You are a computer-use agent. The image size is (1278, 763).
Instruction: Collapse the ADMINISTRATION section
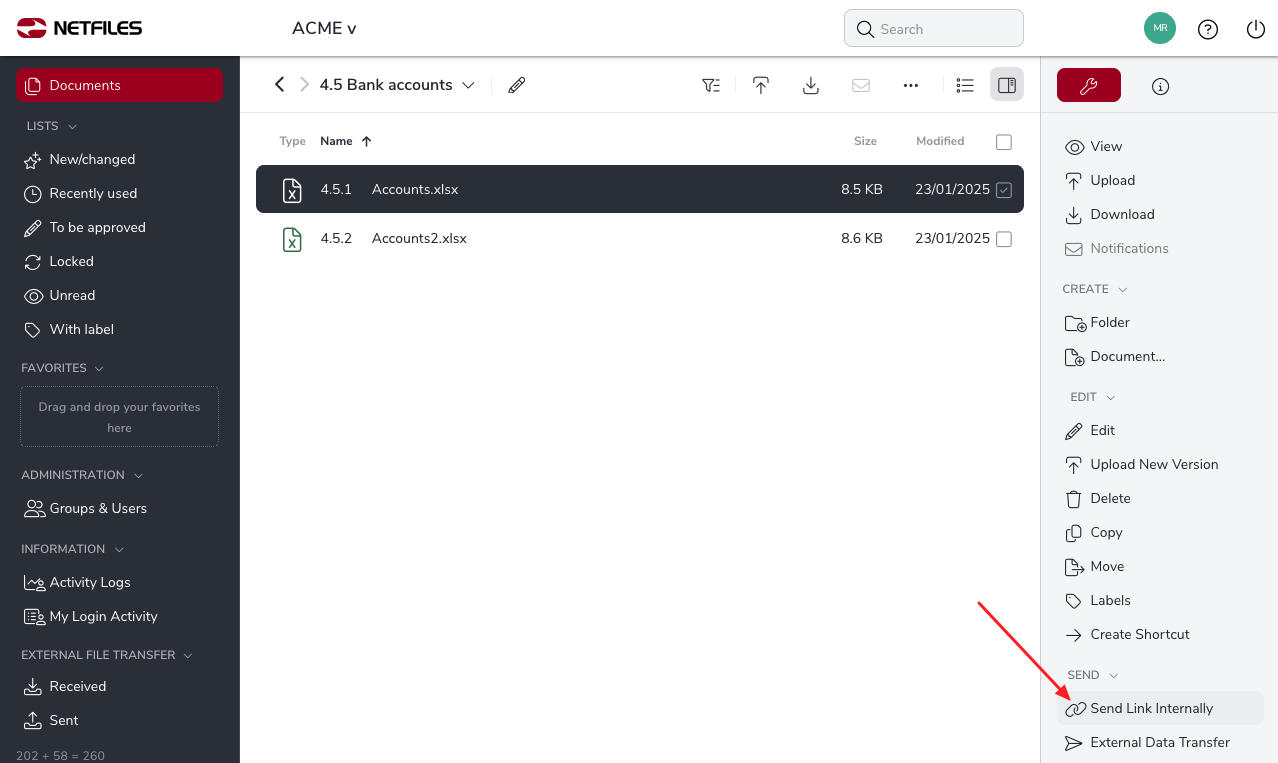pyautogui.click(x=82, y=475)
